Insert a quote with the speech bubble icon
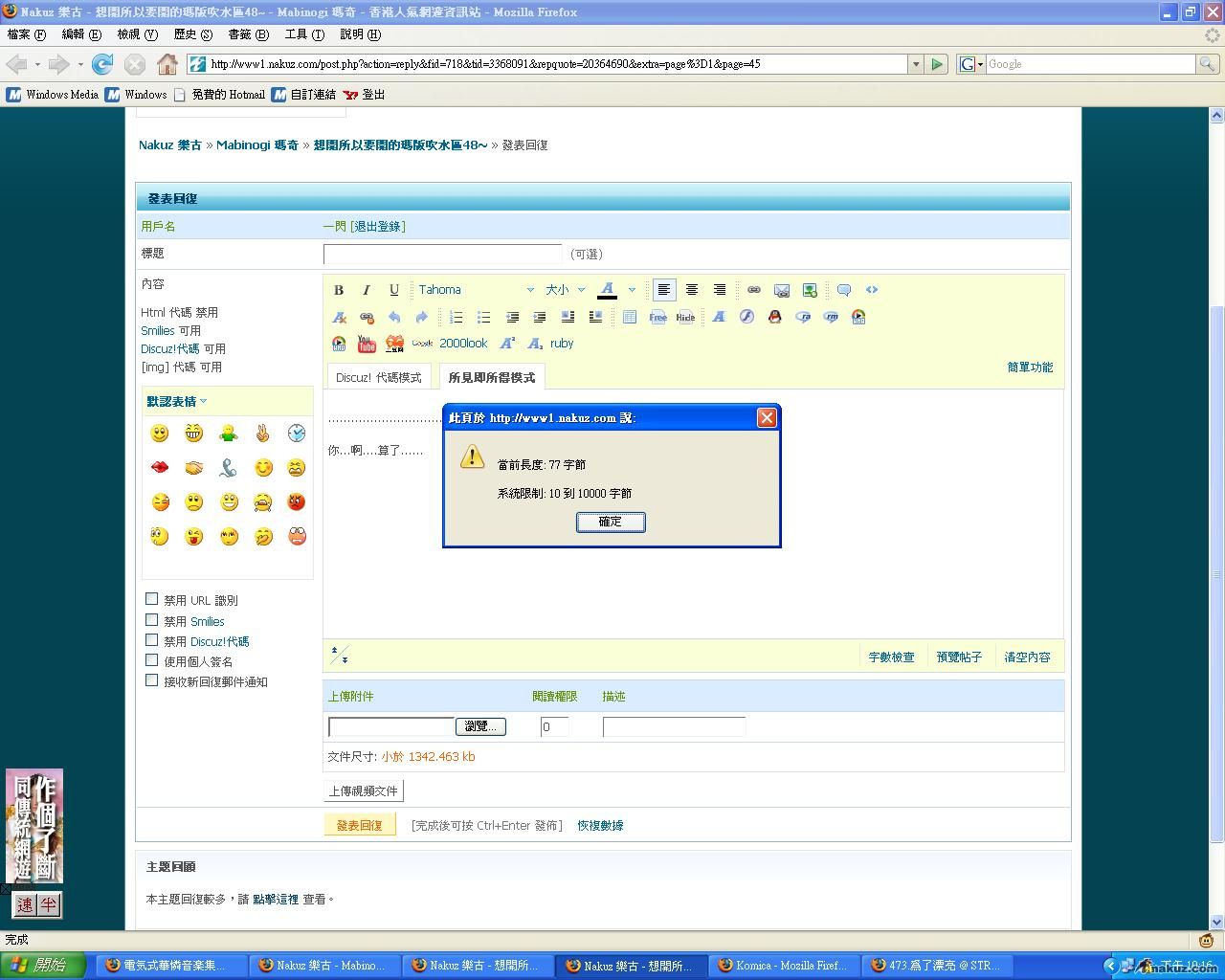Viewport: 1225px width, 980px height. point(843,290)
